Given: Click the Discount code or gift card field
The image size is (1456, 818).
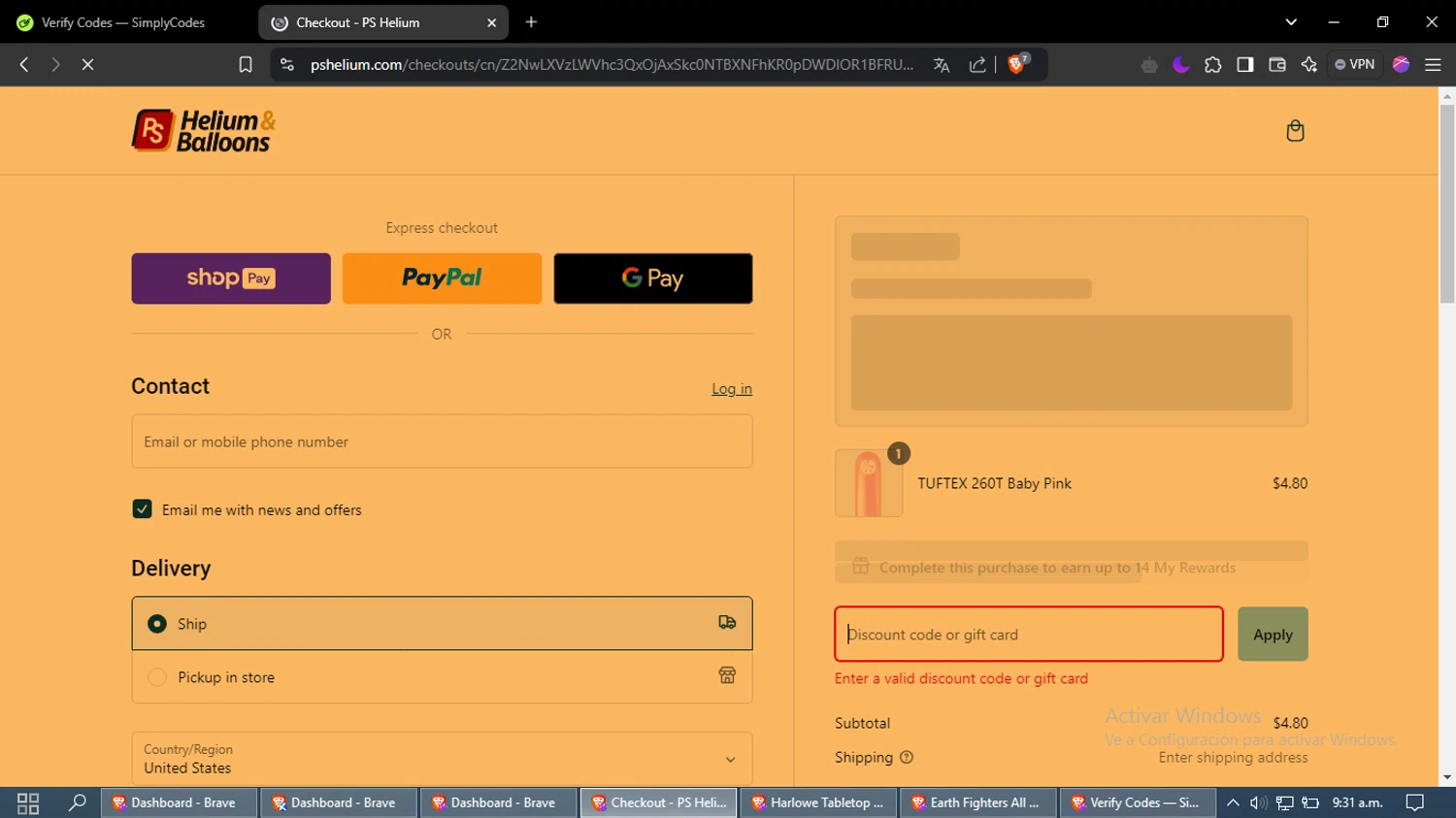Looking at the screenshot, I should pos(1029,634).
